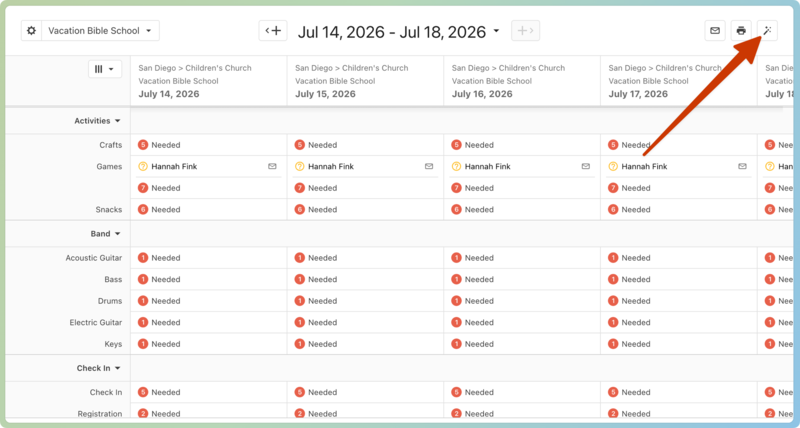
Task: Collapse the Check In section
Action: pos(99,368)
